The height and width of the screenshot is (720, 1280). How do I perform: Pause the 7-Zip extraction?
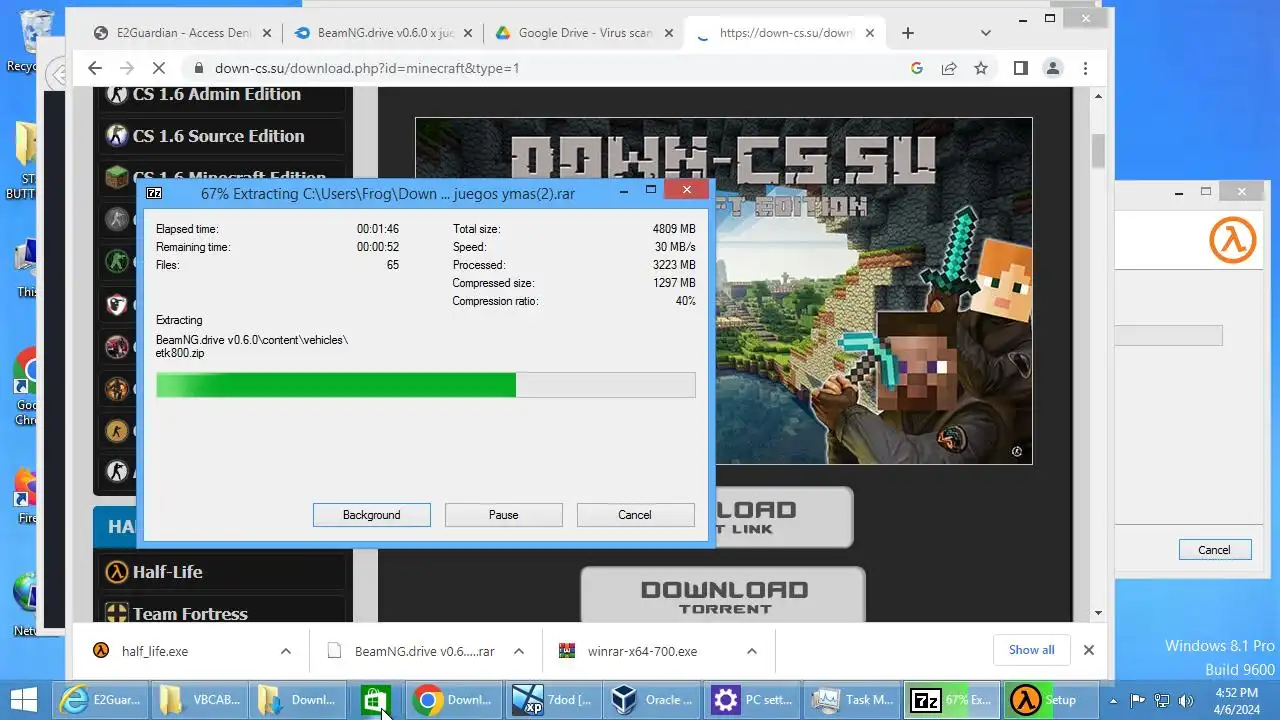(504, 515)
